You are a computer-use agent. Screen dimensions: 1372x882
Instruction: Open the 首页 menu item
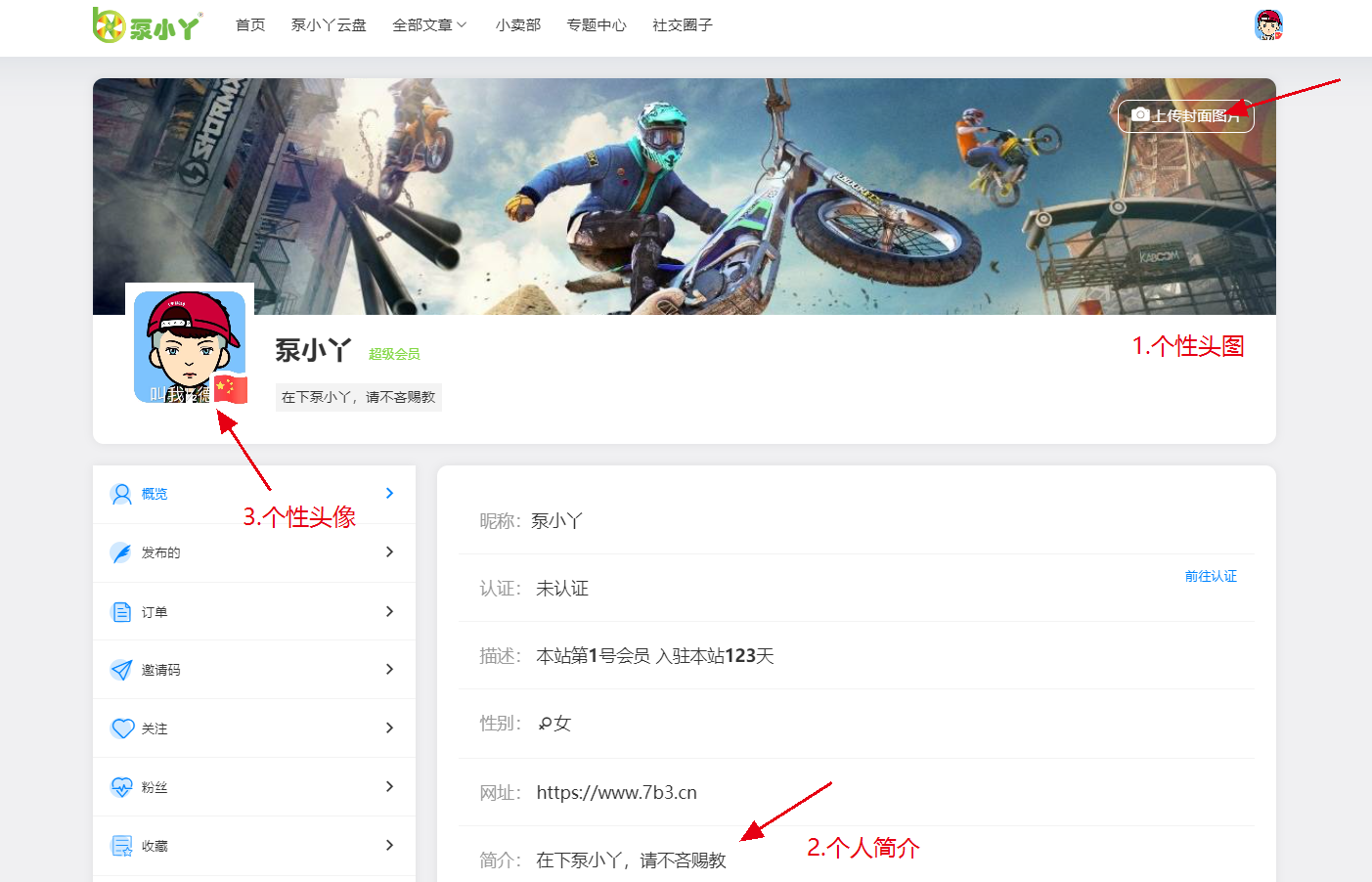click(x=249, y=25)
